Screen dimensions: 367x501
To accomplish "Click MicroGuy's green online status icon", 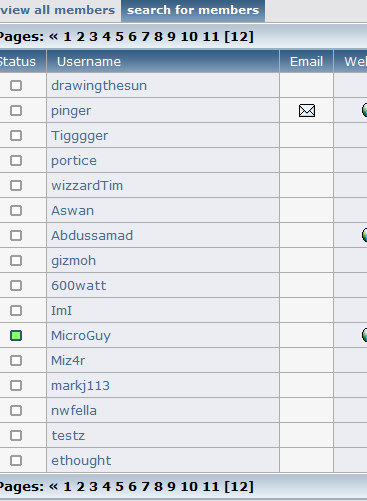I will pyautogui.click(x=16, y=335).
